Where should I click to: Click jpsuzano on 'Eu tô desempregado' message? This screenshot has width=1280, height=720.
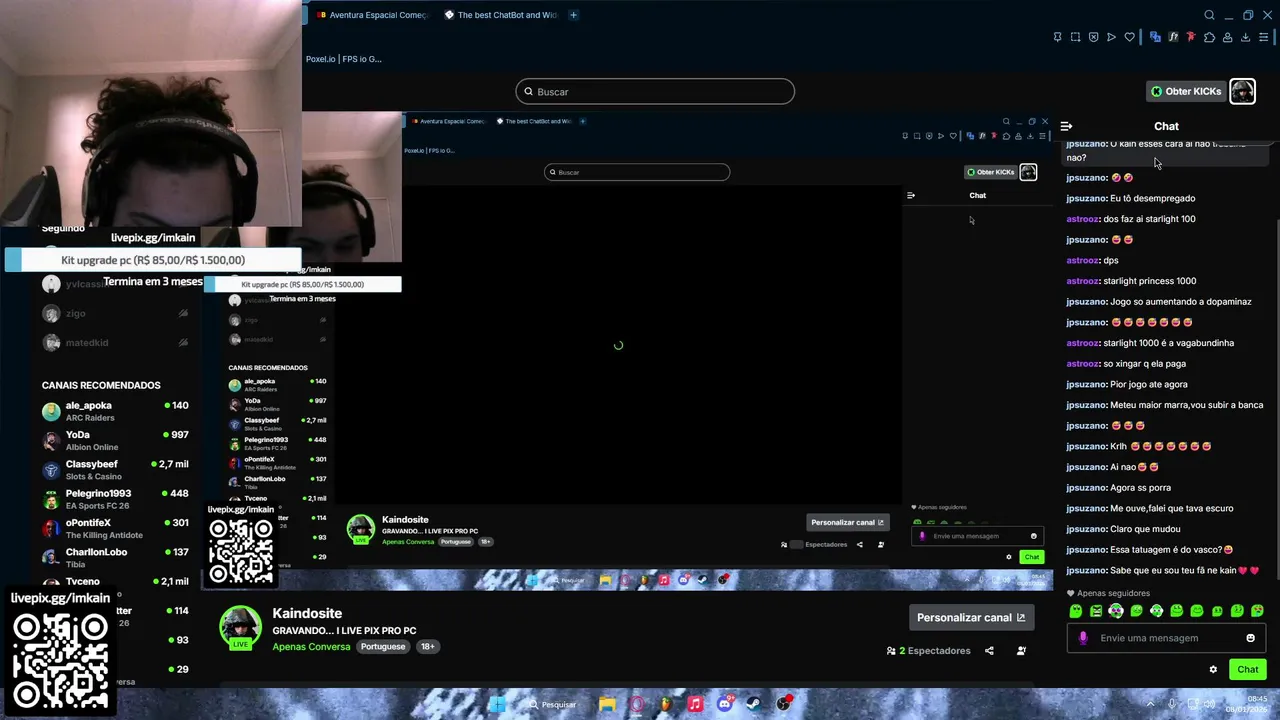[x=1086, y=198]
